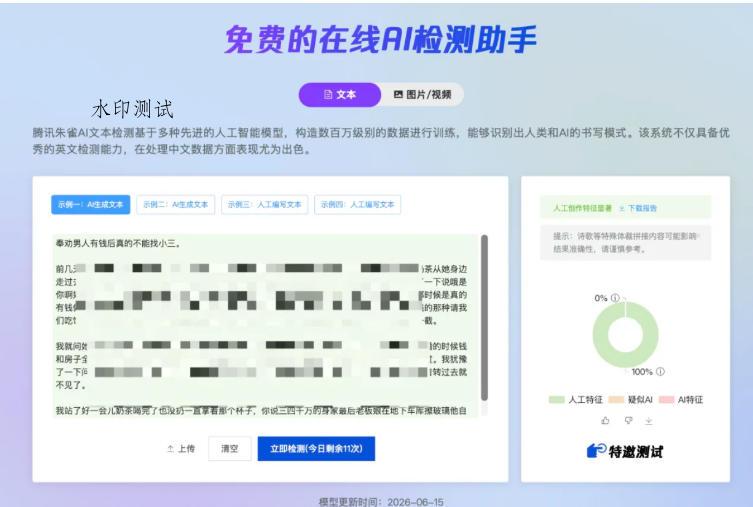Select 示例二：AI生成文本 sample
Screen dimensions: 753x507
click(175, 205)
